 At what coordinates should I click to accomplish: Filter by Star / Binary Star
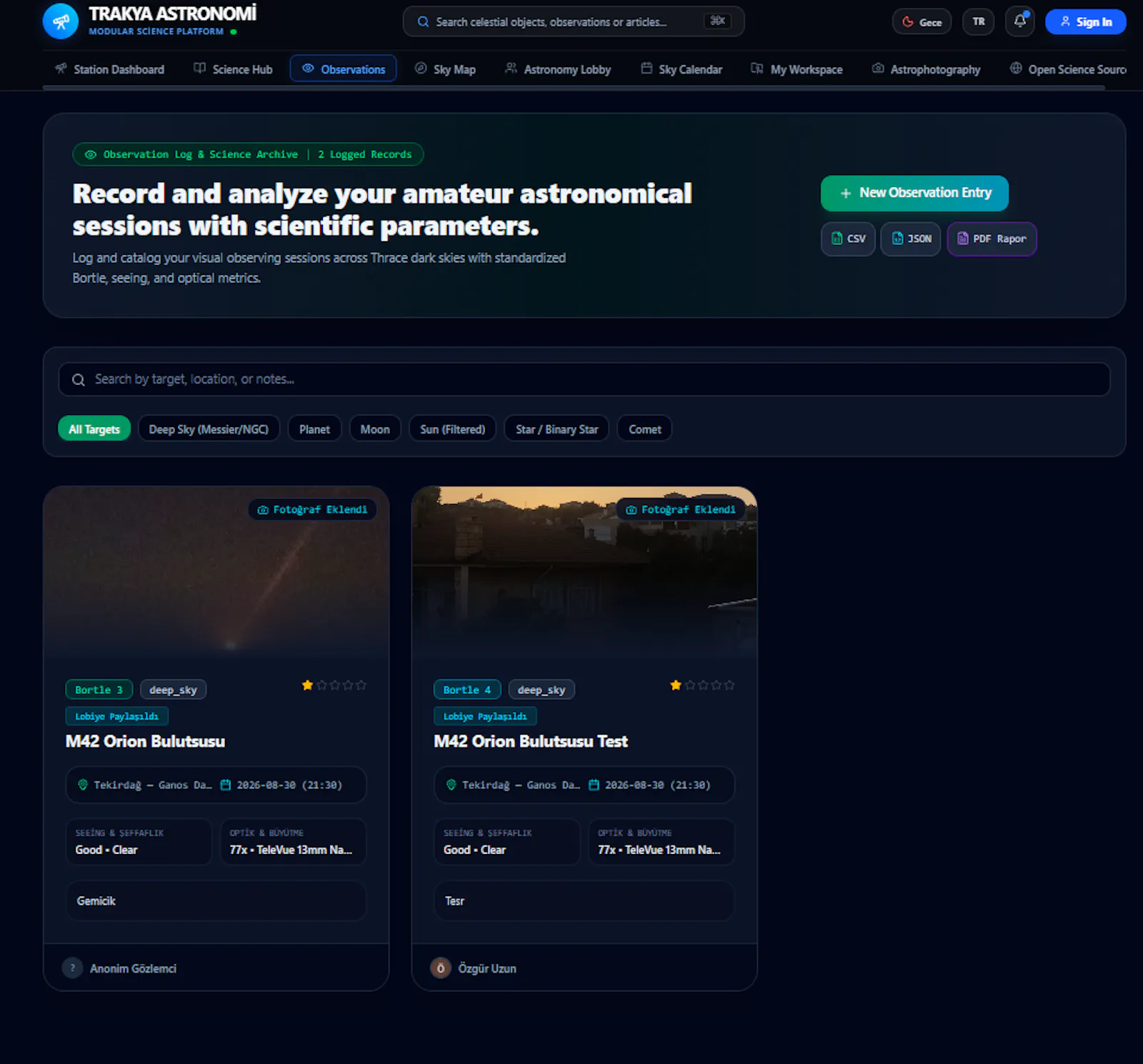(x=556, y=429)
